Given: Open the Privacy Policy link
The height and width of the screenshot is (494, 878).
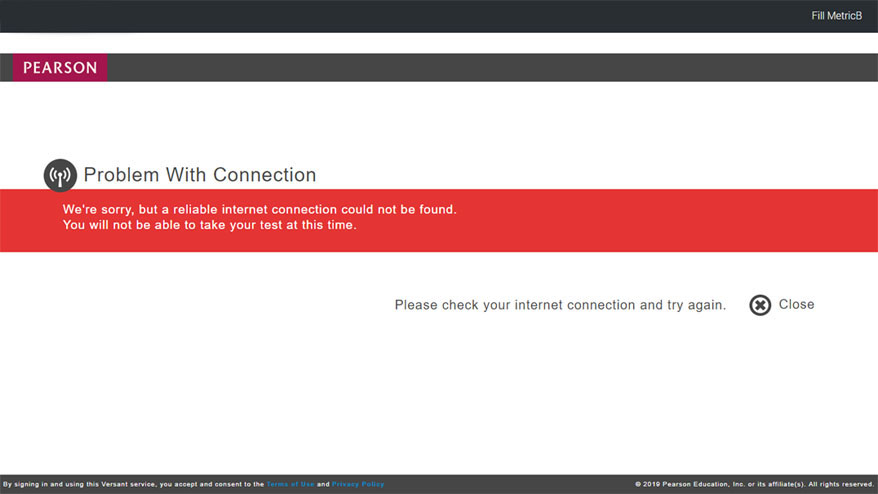Looking at the screenshot, I should click(357, 484).
